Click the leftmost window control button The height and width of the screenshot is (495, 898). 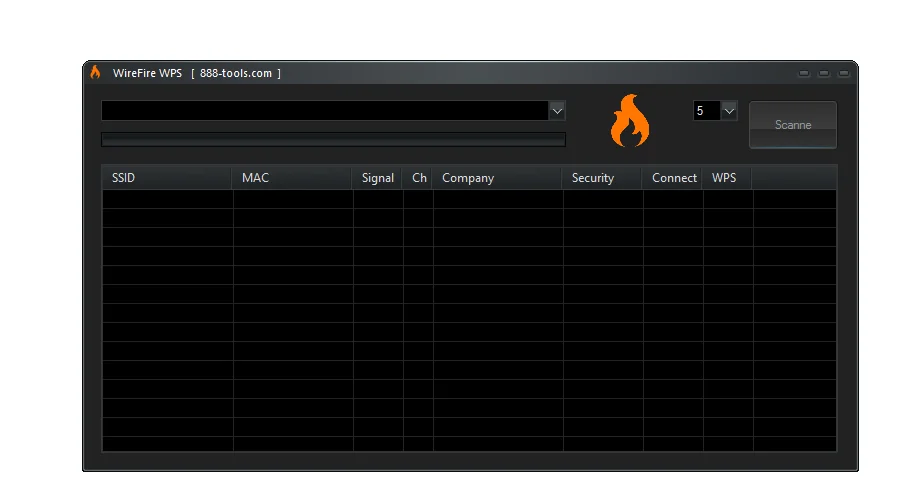click(x=804, y=74)
